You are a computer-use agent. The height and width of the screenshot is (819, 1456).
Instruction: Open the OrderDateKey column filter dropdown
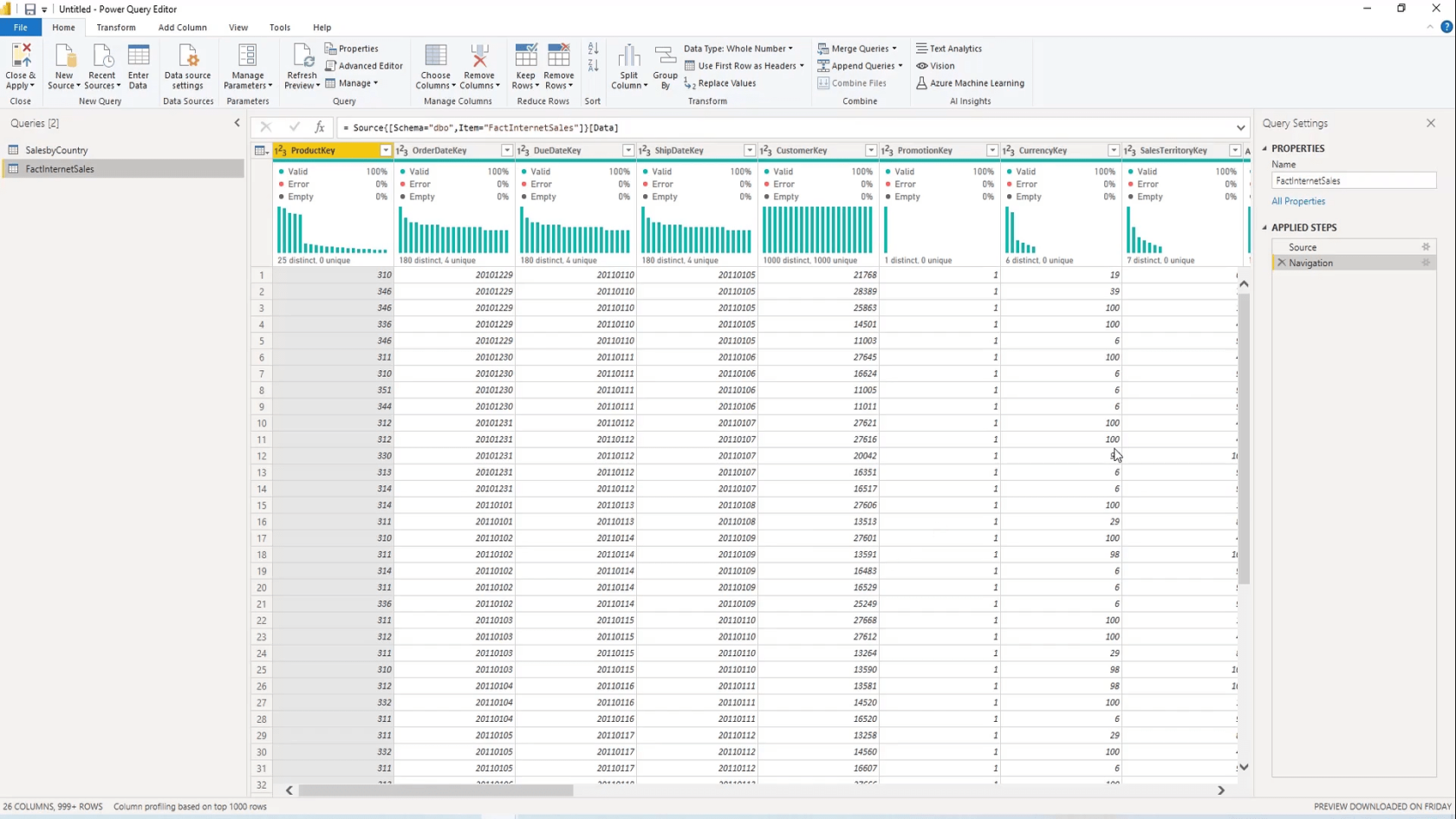507,151
